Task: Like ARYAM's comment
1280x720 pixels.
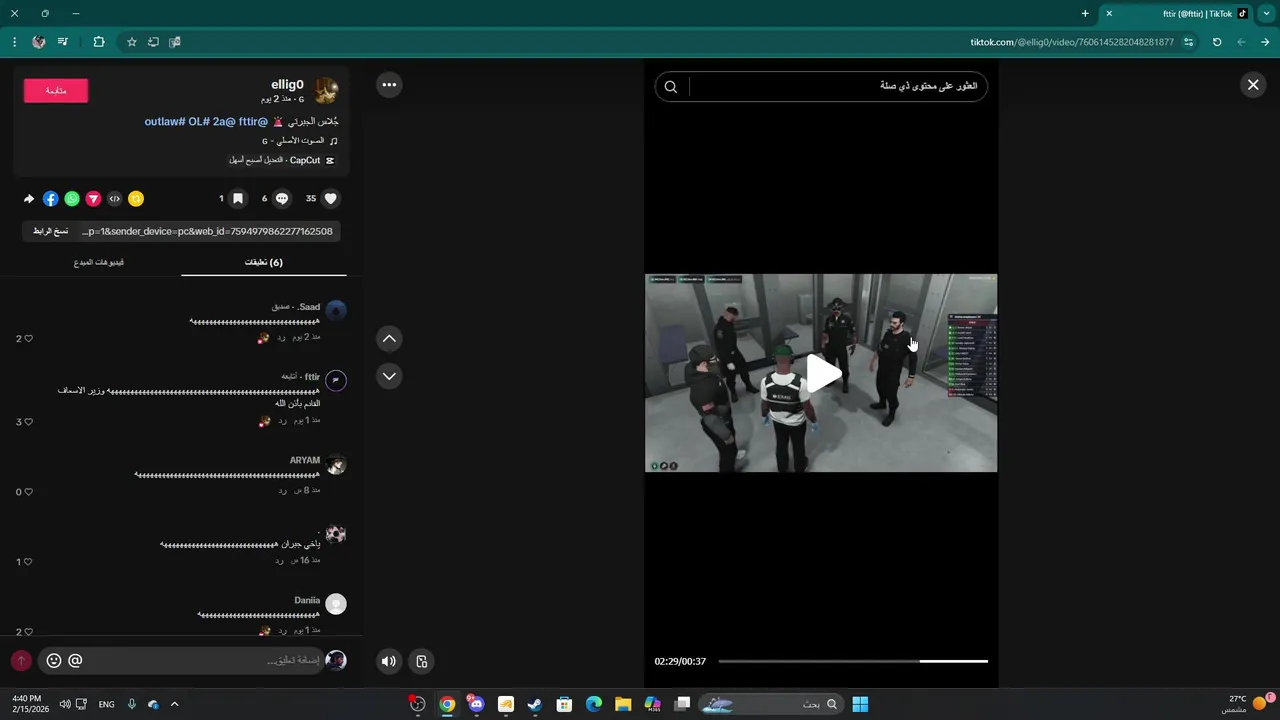Action: coord(28,492)
